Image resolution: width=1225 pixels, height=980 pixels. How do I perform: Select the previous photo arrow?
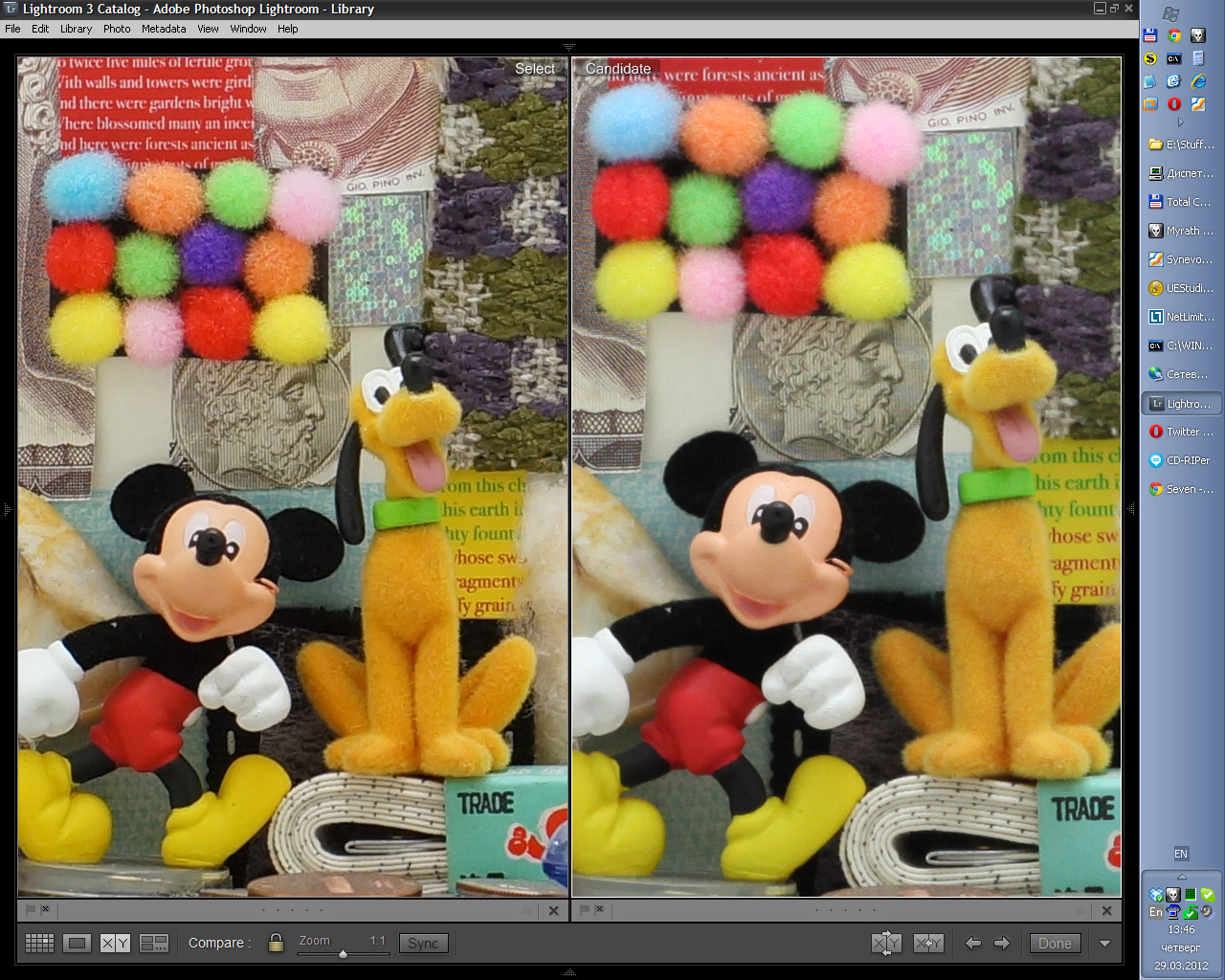973,943
